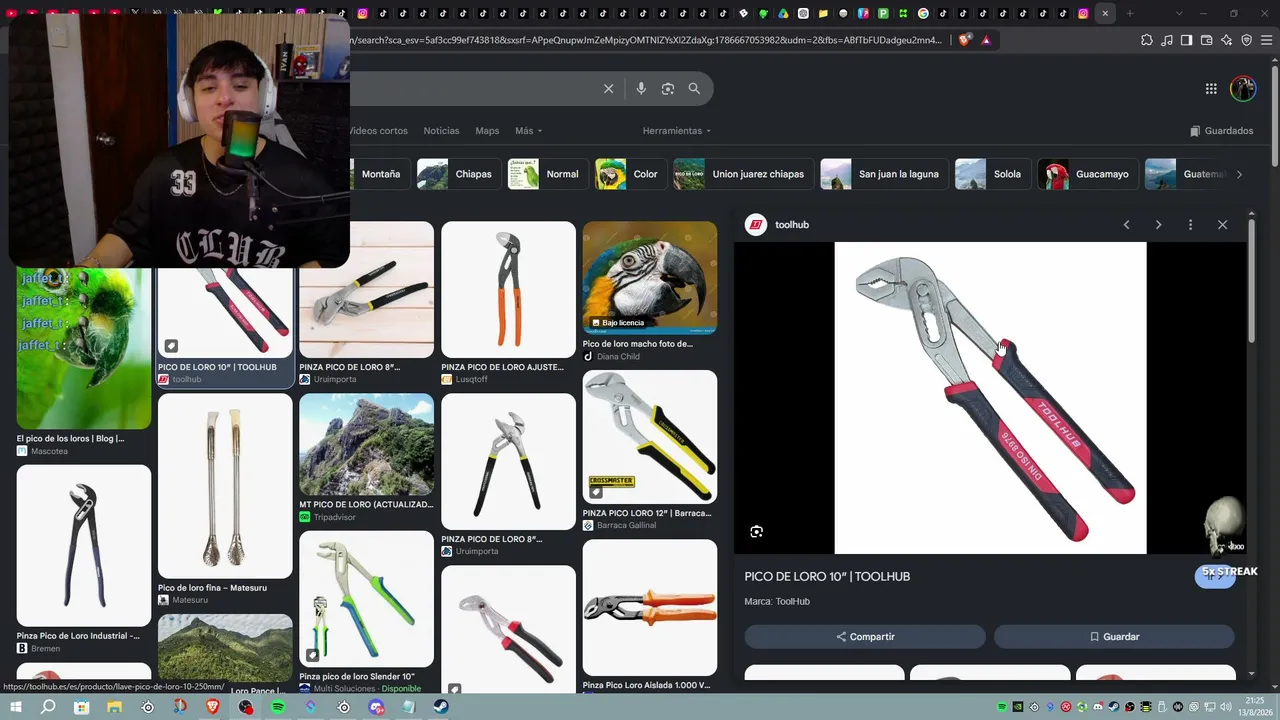Open the Pico de loro fina Matesuru image
This screenshot has height=720, width=1280.
225,486
